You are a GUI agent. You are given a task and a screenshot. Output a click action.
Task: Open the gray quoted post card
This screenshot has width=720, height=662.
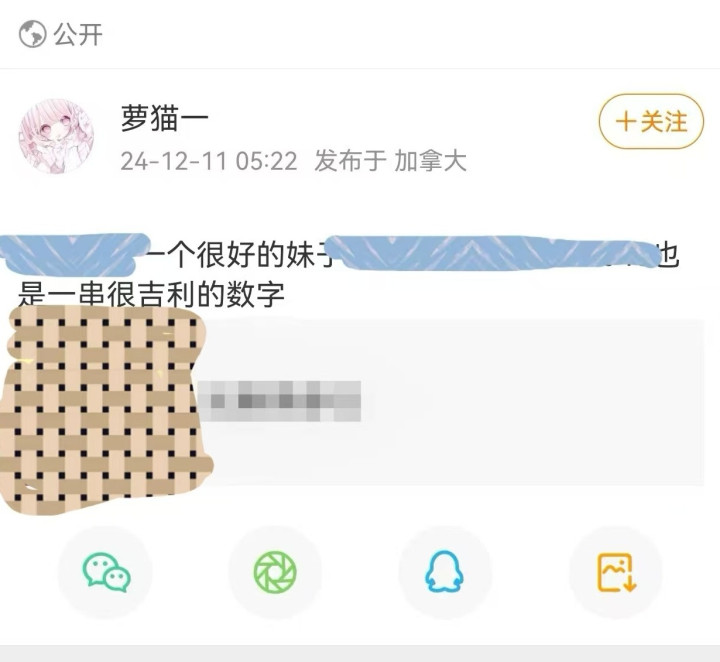pyautogui.click(x=452, y=402)
